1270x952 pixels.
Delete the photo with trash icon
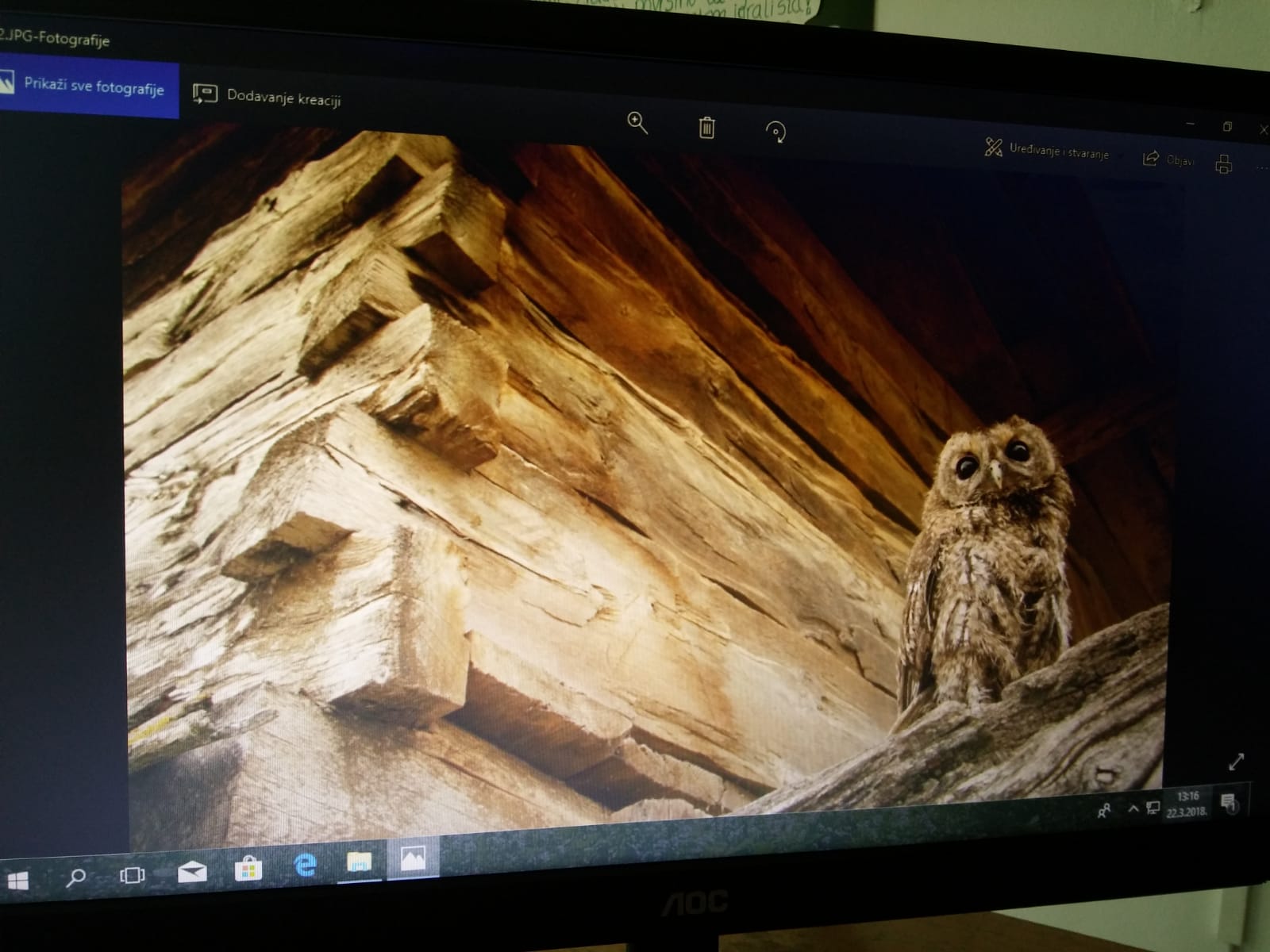tap(706, 127)
